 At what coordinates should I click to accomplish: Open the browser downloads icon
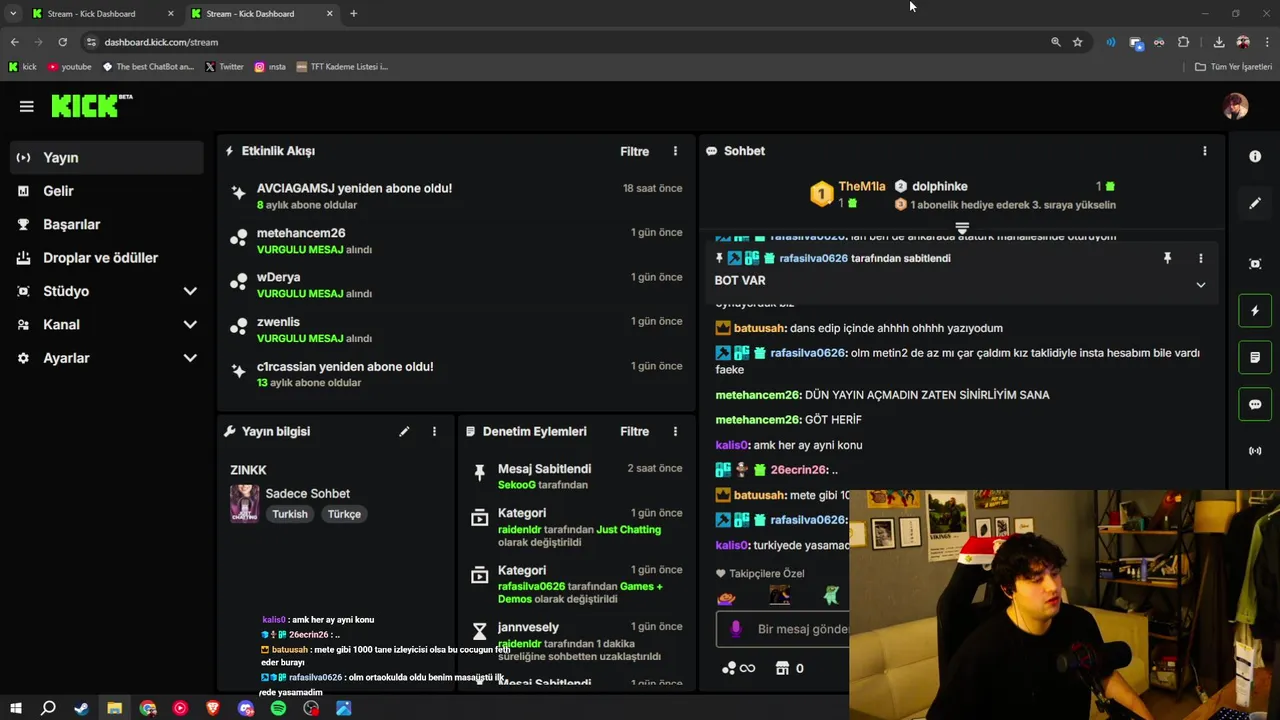(1218, 42)
